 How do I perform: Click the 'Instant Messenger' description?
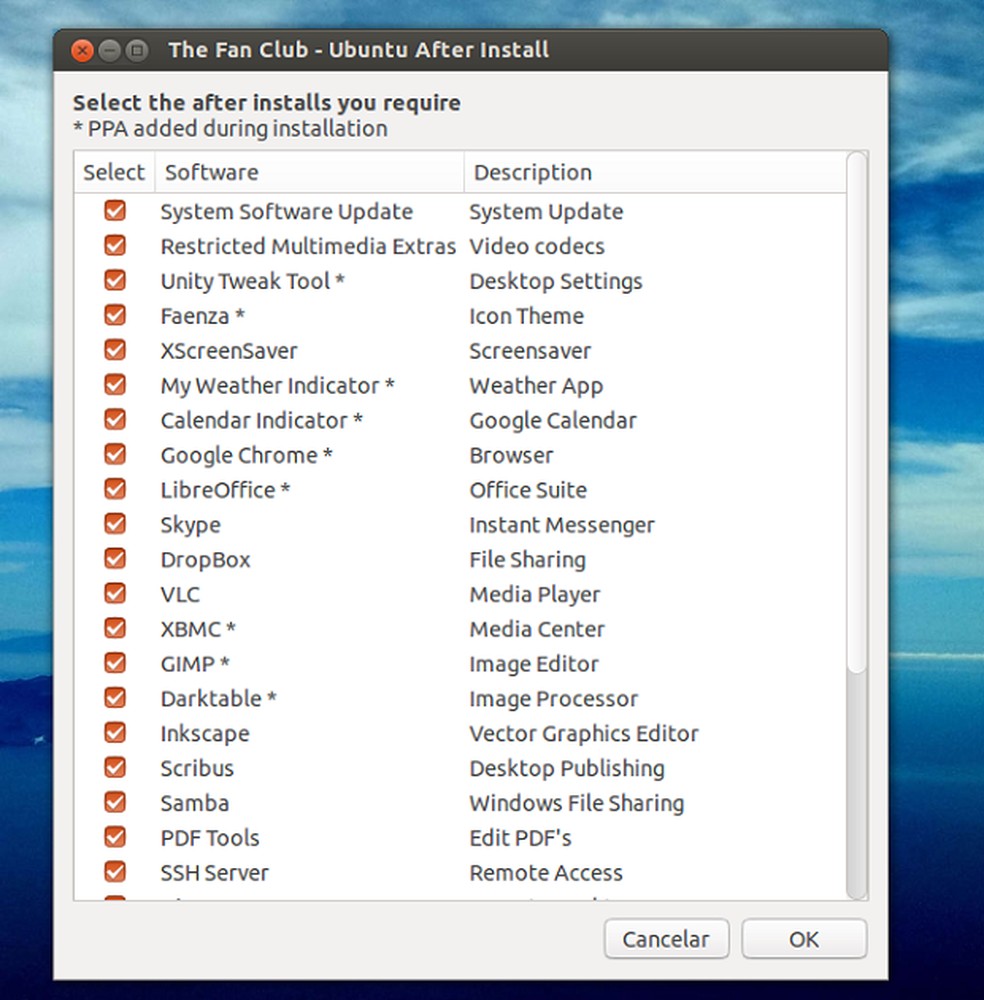click(562, 526)
